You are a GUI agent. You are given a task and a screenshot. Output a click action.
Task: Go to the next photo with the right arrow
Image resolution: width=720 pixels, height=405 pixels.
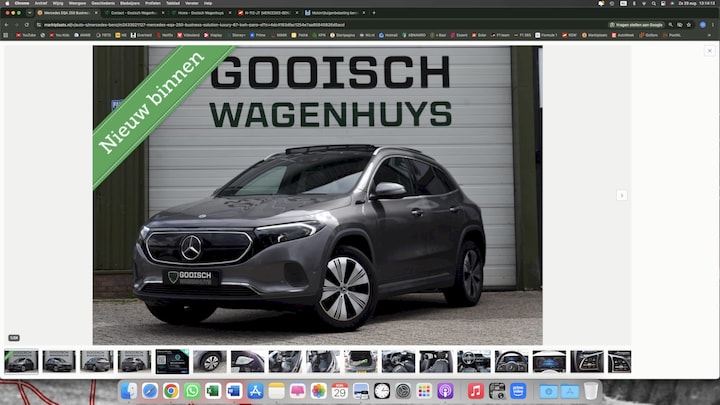point(622,196)
